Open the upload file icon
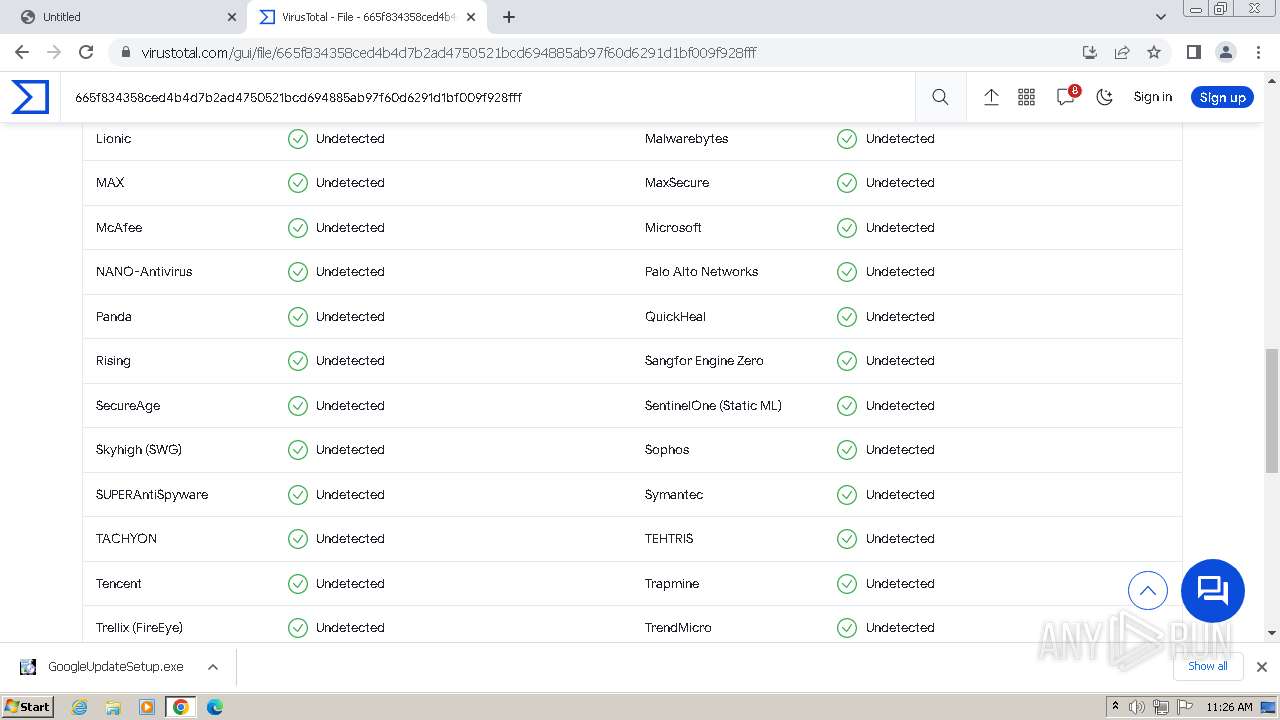 [x=991, y=97]
